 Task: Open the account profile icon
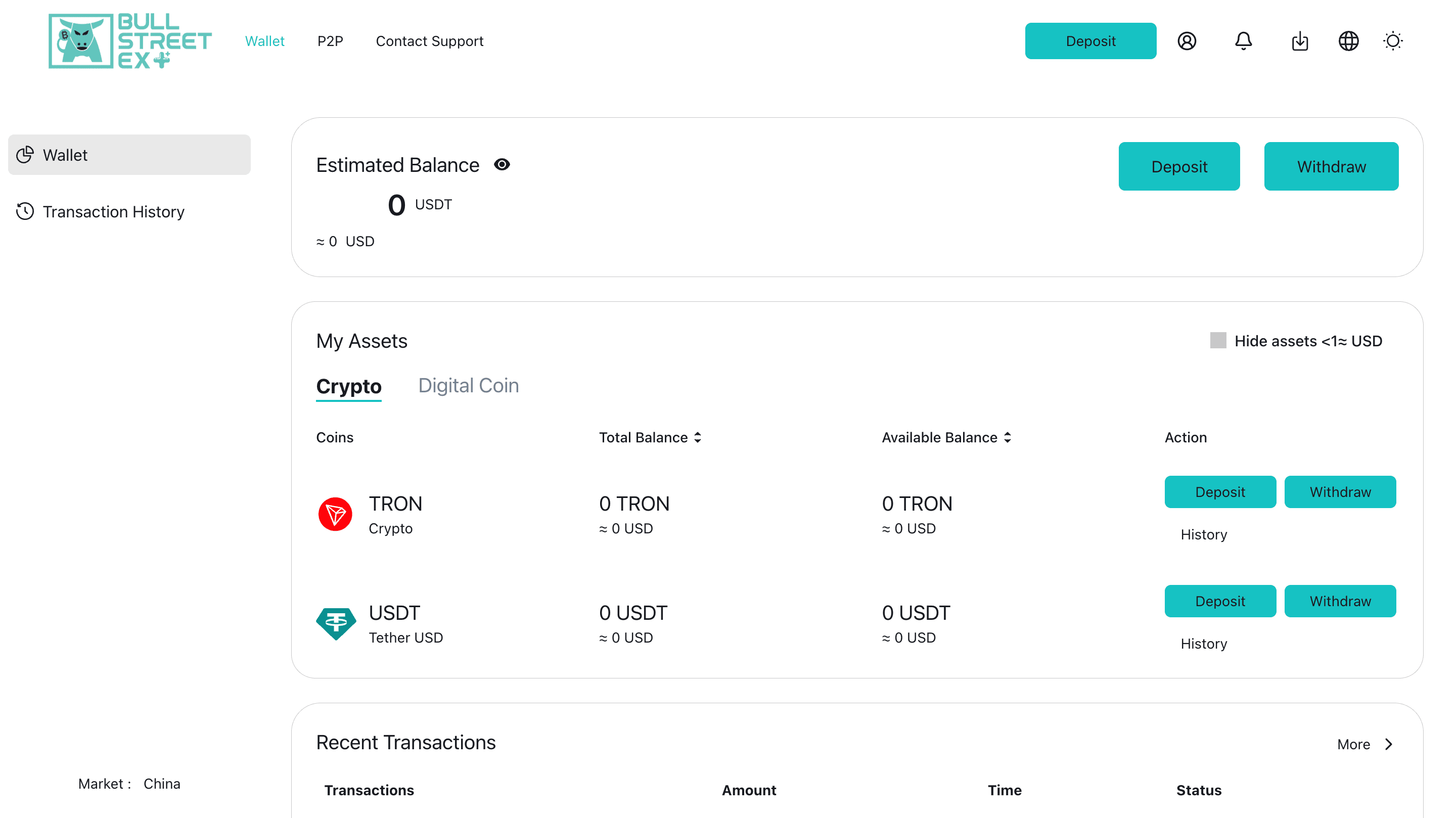point(1188,41)
